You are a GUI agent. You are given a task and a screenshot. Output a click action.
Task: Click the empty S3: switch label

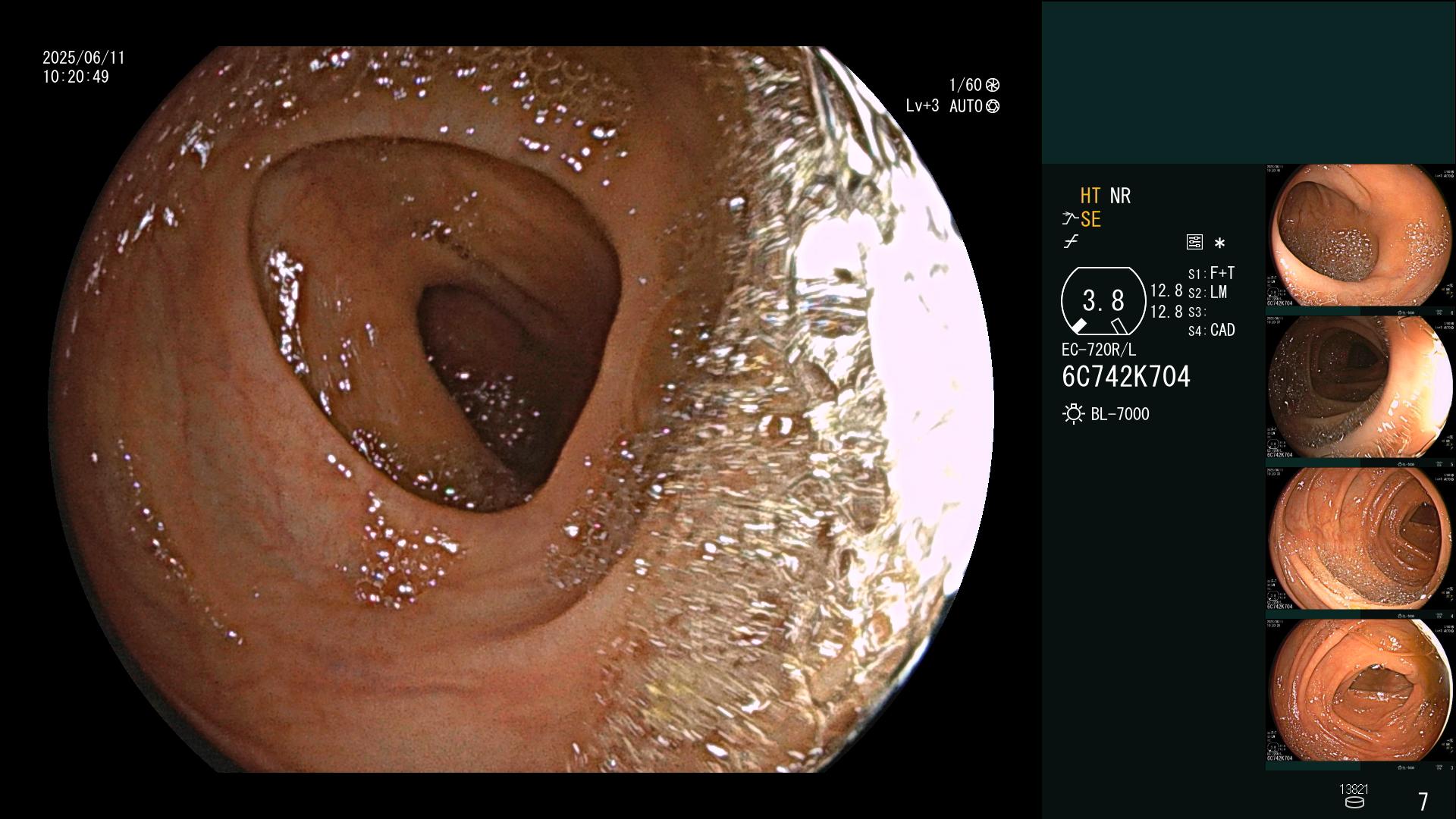pyautogui.click(x=1197, y=312)
